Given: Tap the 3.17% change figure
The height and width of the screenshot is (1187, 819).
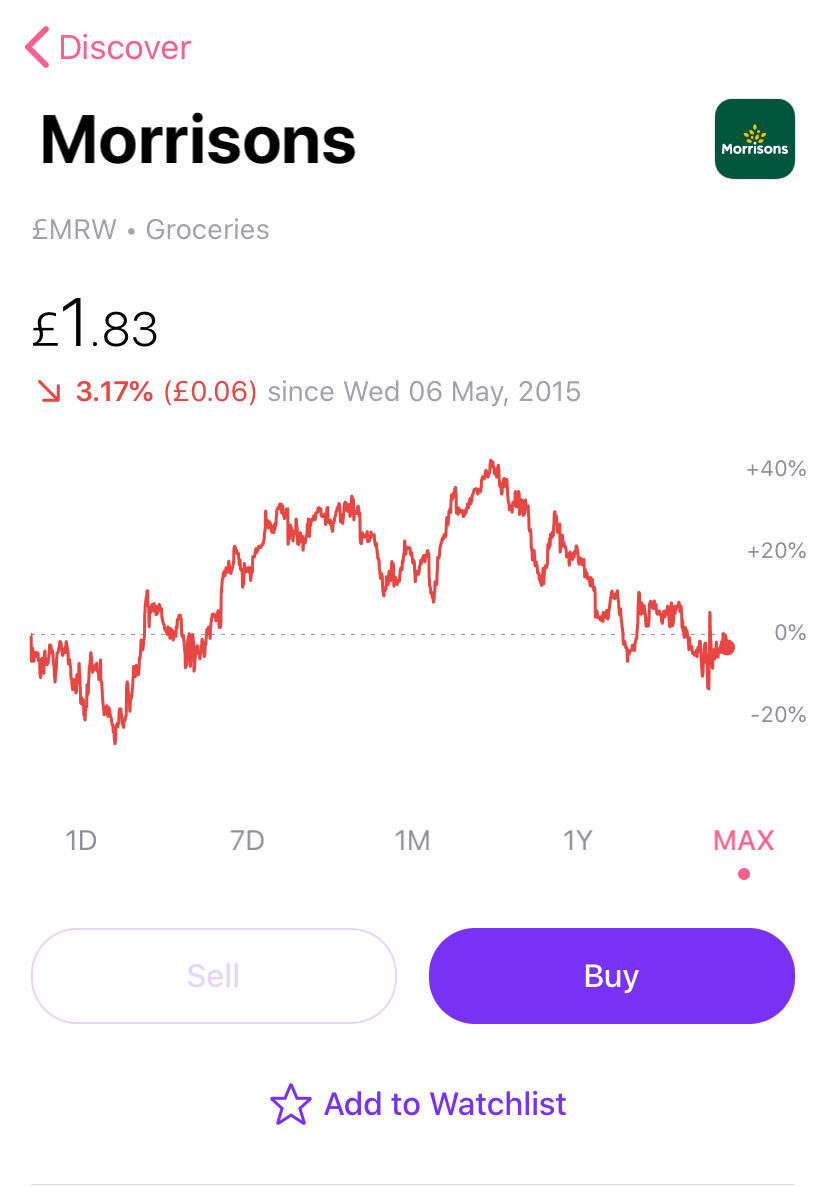Looking at the screenshot, I should 114,391.
